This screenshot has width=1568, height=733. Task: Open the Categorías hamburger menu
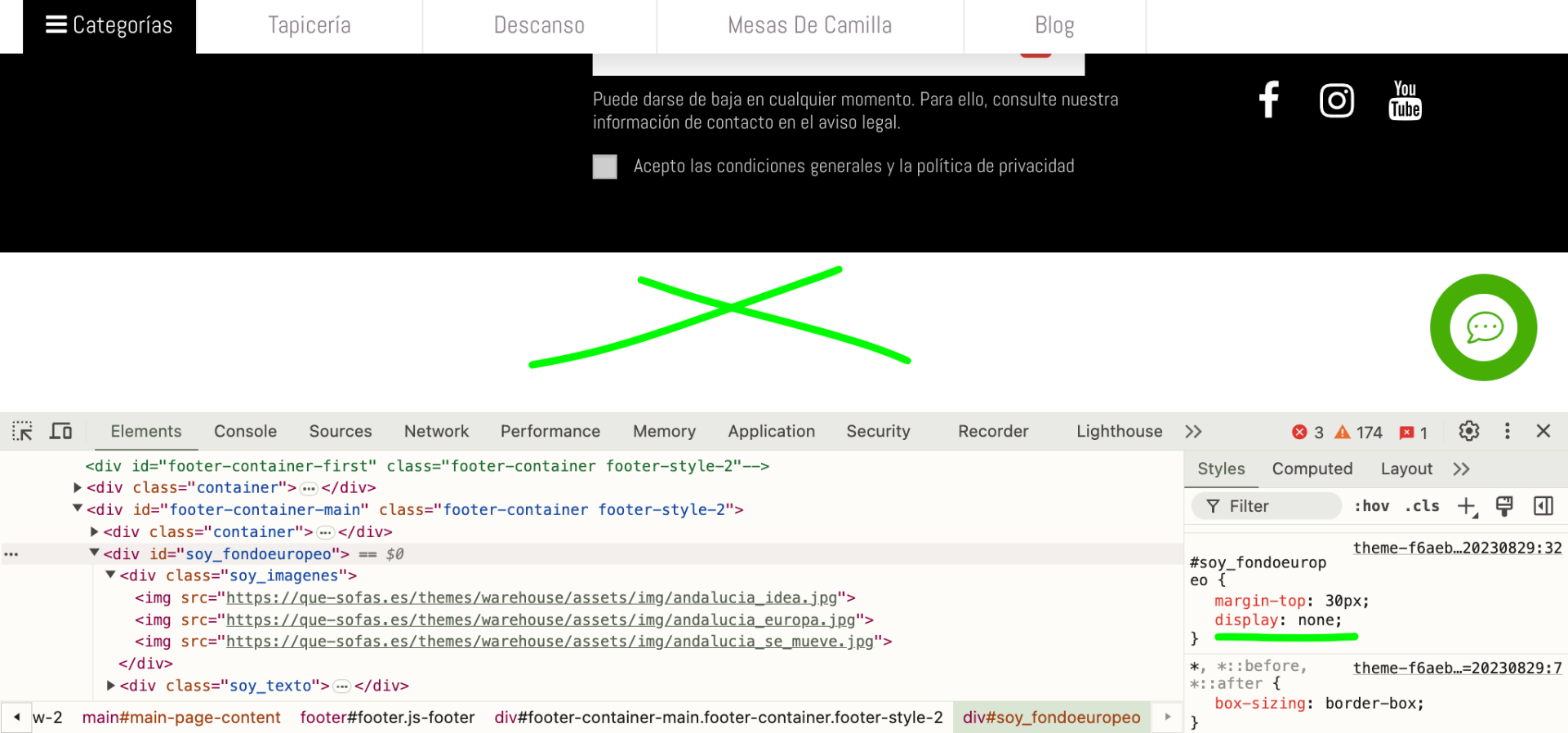109,26
